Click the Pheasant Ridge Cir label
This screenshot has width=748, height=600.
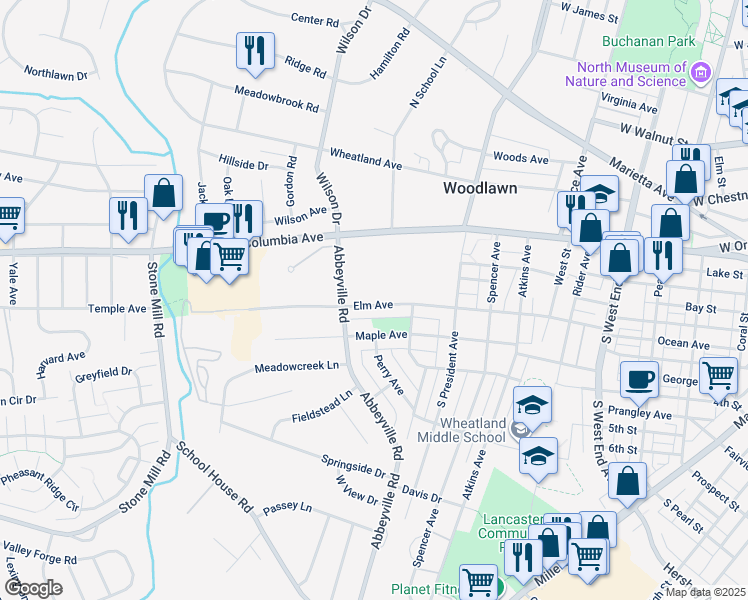click(x=40, y=489)
